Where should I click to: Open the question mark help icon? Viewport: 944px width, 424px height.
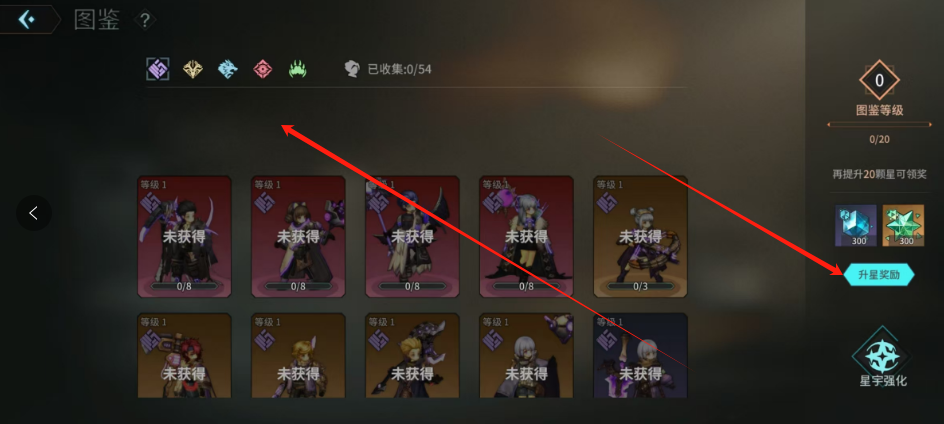pos(144,20)
